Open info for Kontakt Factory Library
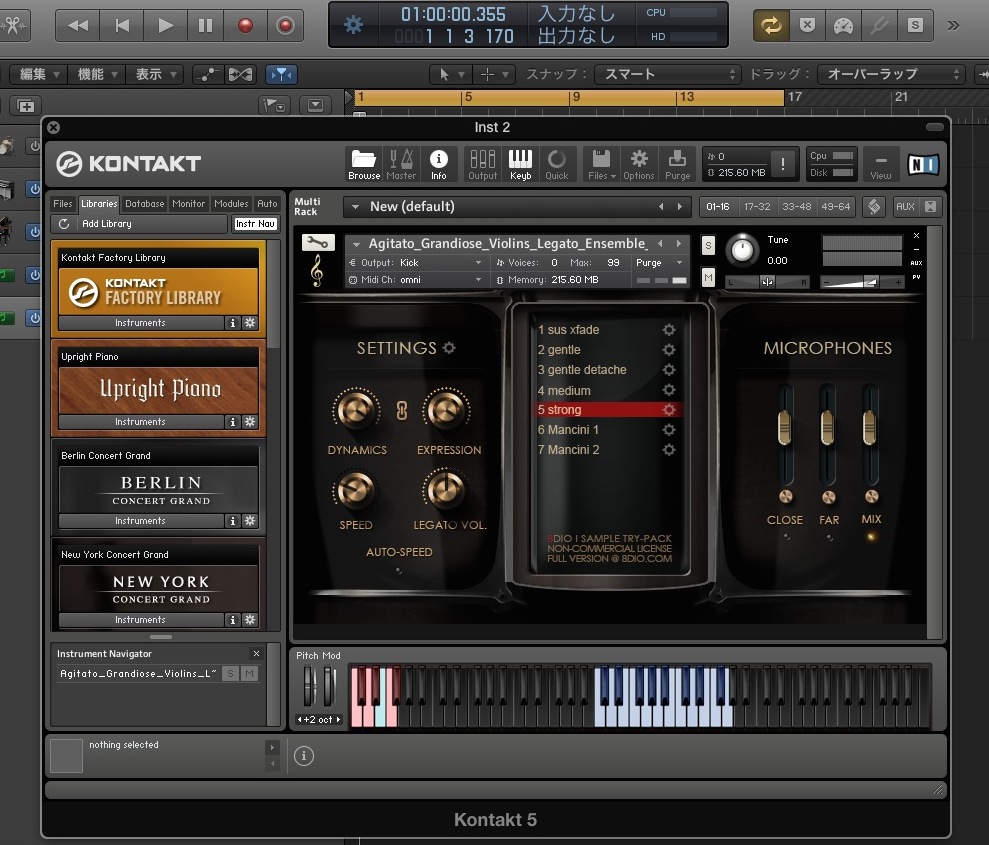Image resolution: width=989 pixels, height=845 pixels. tap(233, 323)
